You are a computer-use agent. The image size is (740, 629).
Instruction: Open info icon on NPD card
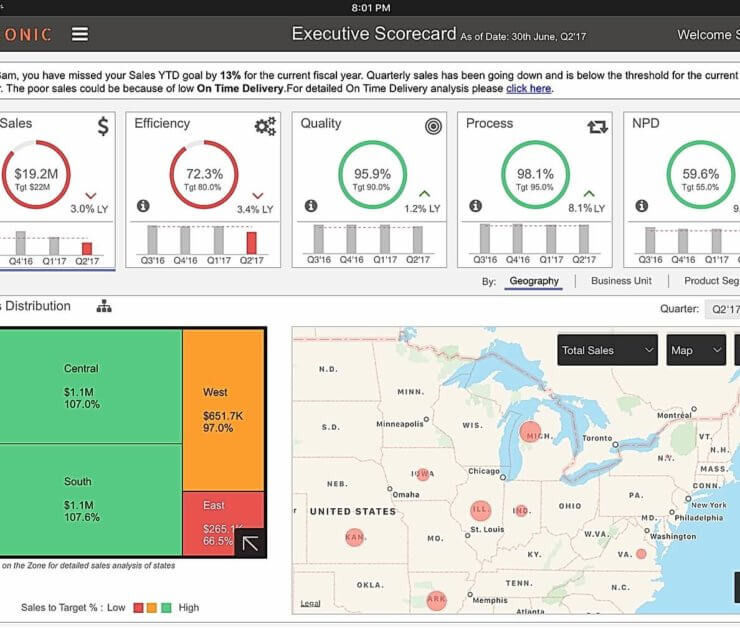(642, 206)
